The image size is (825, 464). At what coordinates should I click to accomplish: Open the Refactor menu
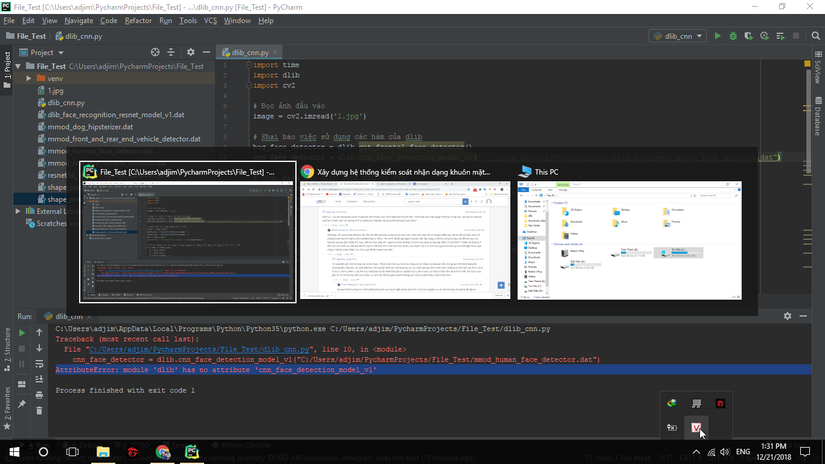tap(138, 20)
